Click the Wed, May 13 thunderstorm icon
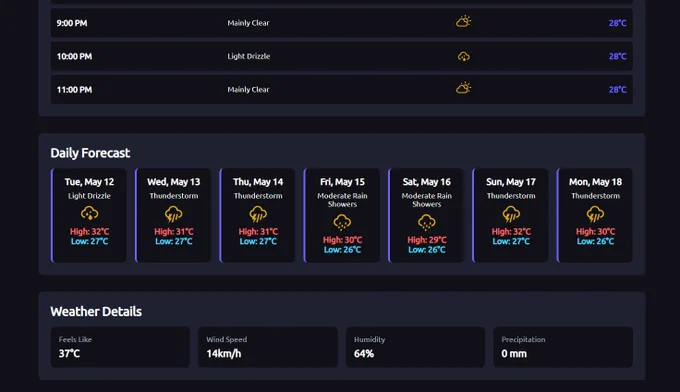The height and width of the screenshot is (392, 680). [x=173, y=214]
